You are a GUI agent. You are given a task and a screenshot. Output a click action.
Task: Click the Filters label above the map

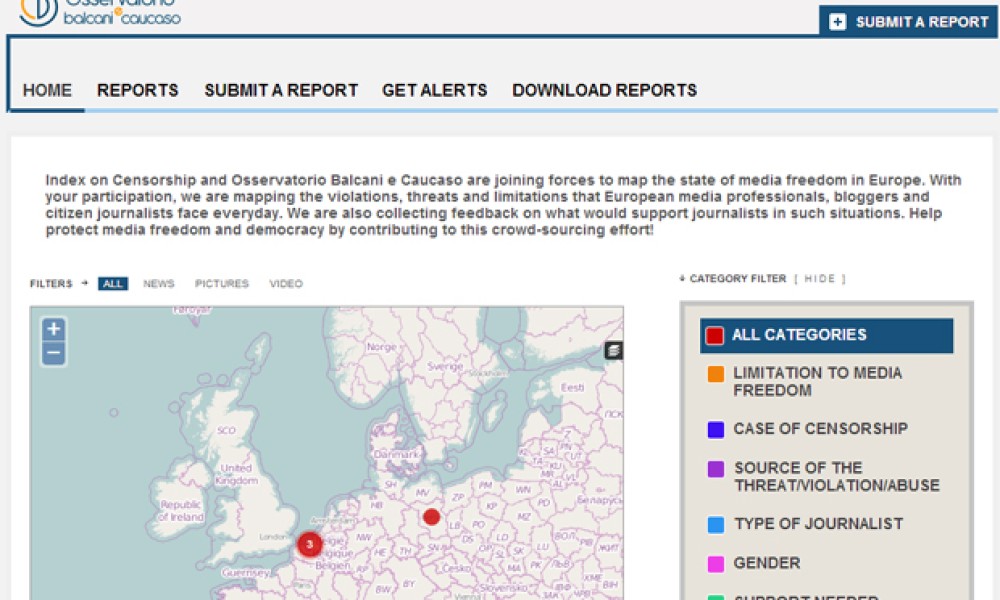(x=51, y=284)
